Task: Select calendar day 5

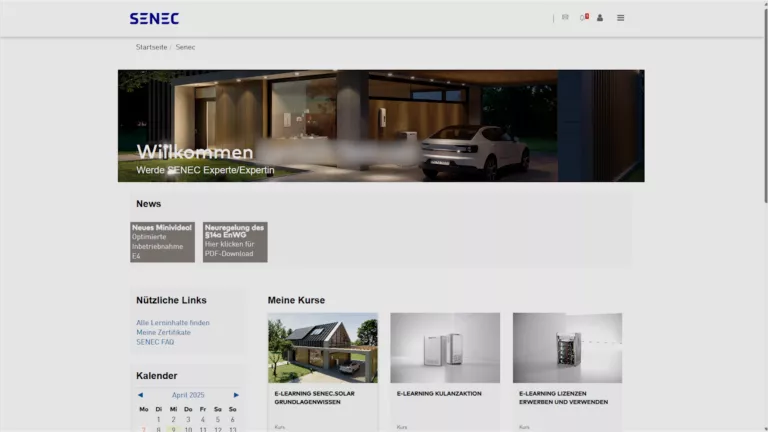Action: (x=218, y=419)
